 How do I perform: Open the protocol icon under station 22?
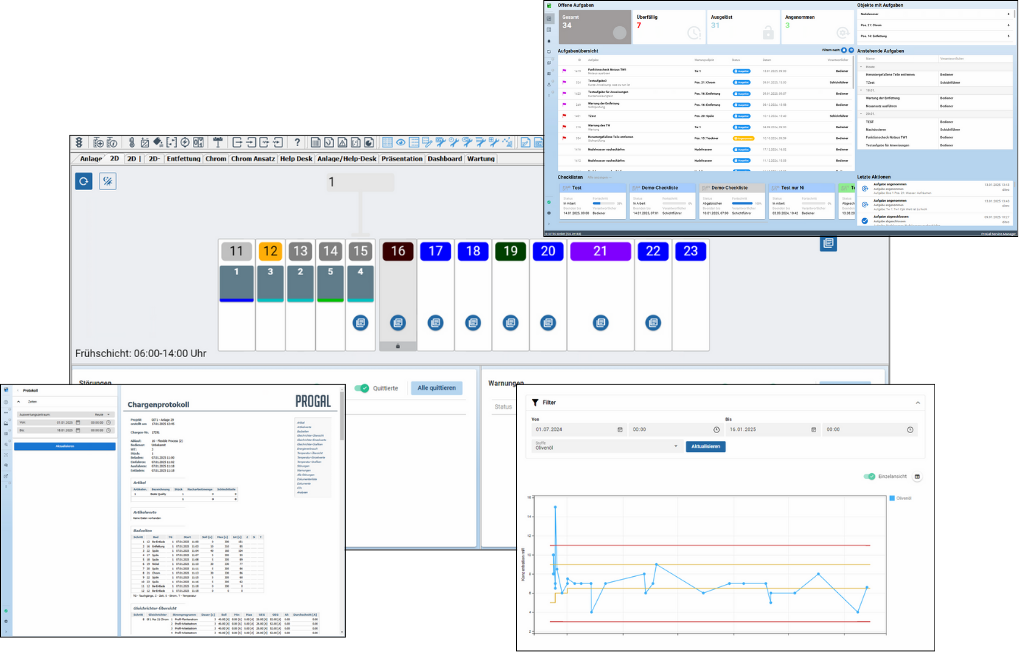pyautogui.click(x=653, y=322)
